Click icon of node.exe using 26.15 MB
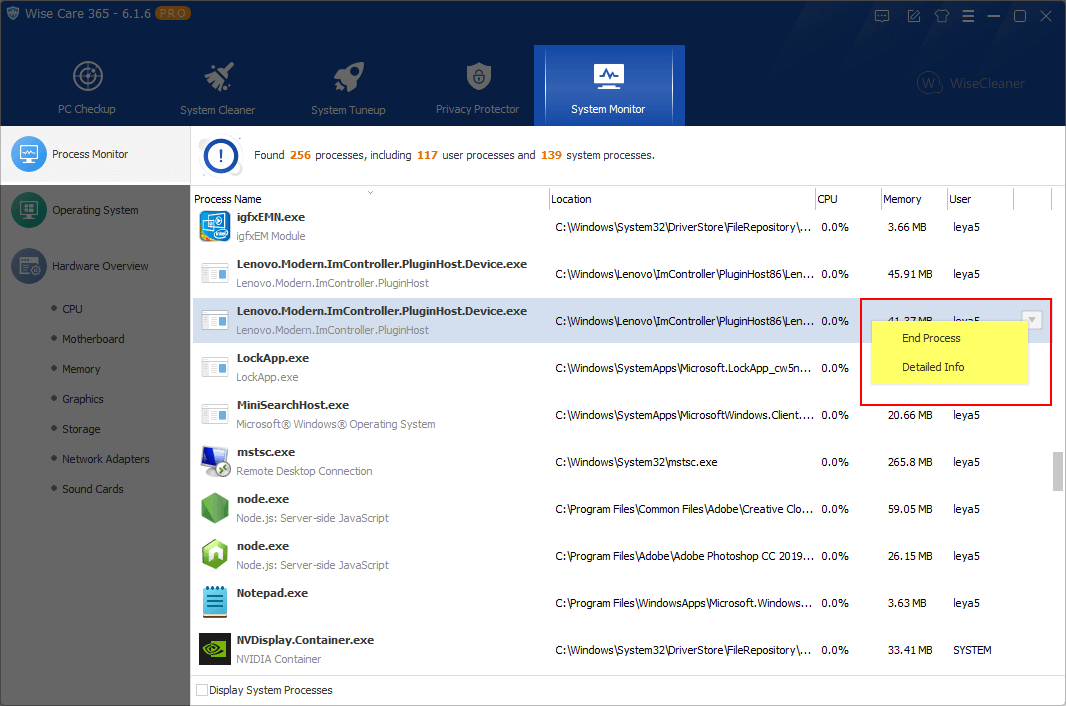The image size is (1066, 706). coord(215,555)
